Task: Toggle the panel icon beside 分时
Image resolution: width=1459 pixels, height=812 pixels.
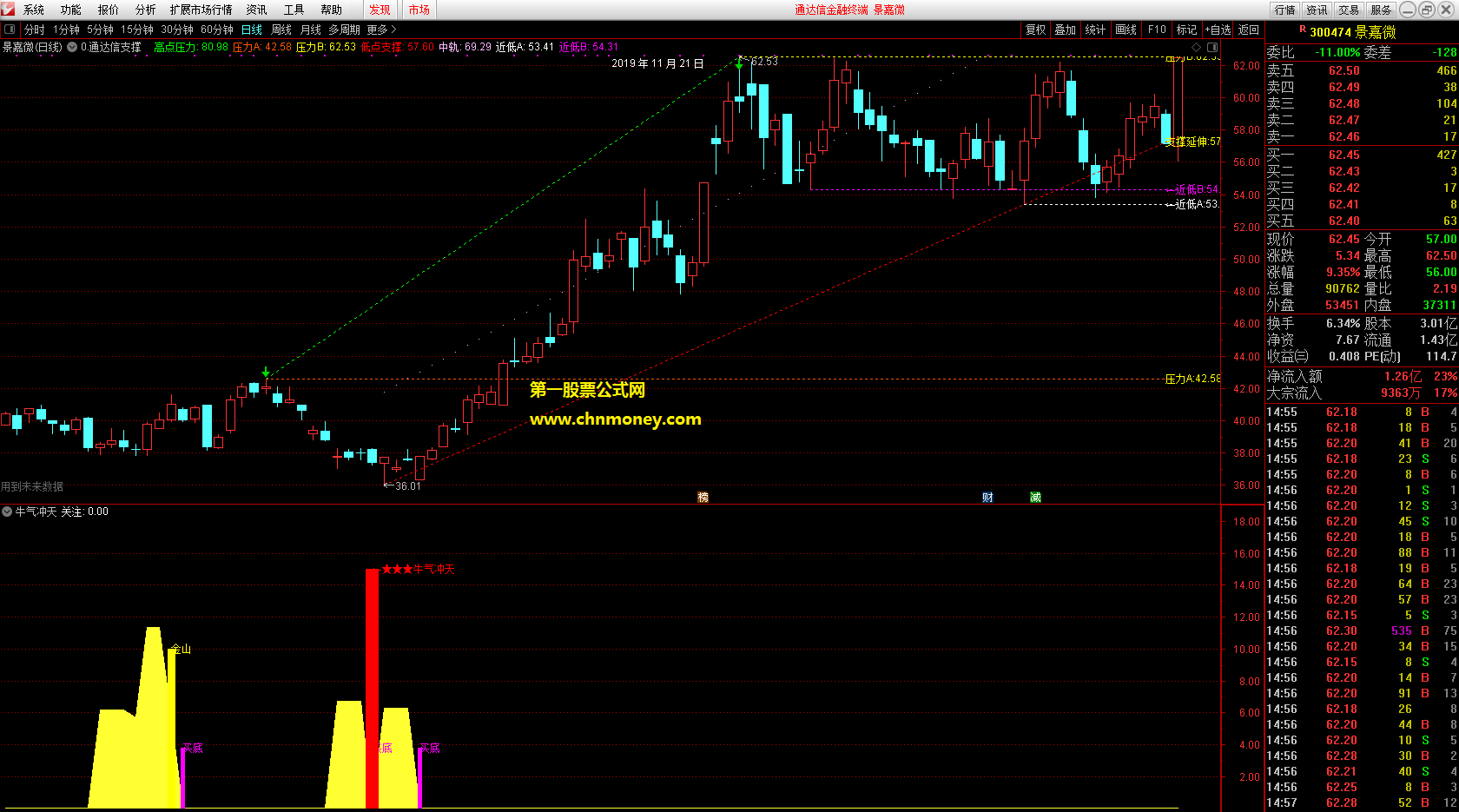Action: (10, 30)
